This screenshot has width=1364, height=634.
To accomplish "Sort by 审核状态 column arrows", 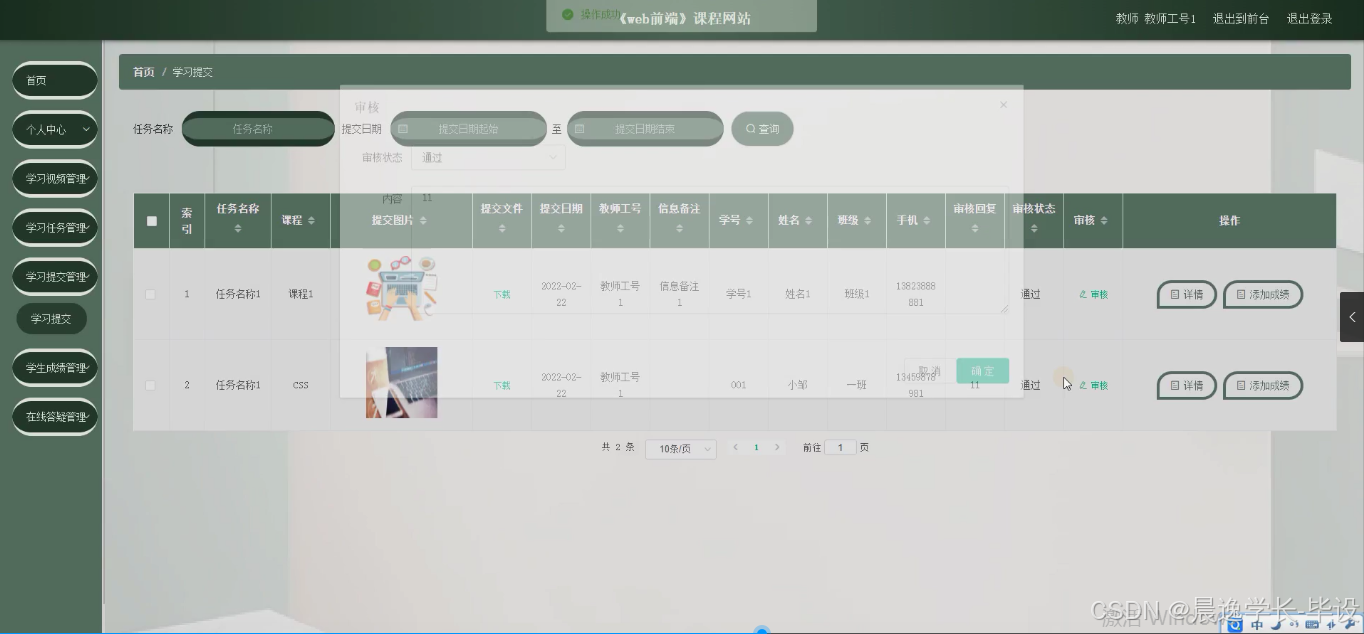I will coord(1034,229).
